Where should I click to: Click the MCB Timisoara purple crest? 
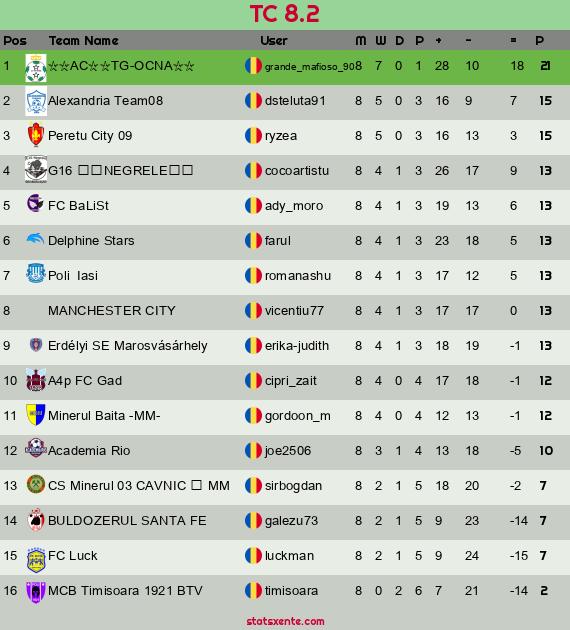(36, 592)
